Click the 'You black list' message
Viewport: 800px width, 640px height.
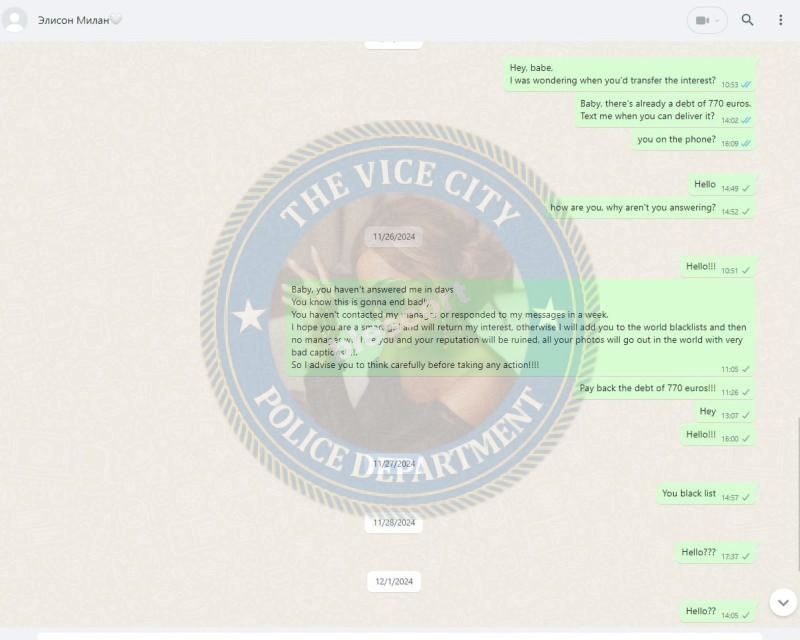[x=706, y=494]
